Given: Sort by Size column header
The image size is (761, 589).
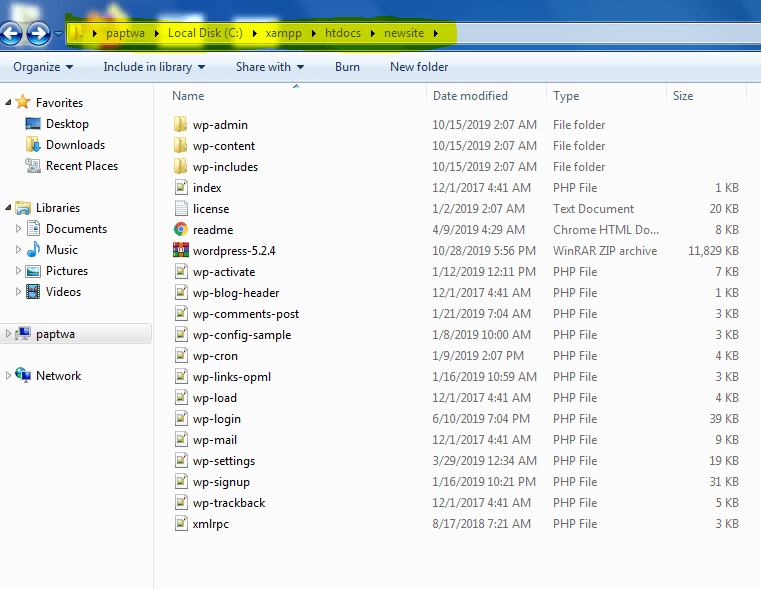Looking at the screenshot, I should (683, 96).
